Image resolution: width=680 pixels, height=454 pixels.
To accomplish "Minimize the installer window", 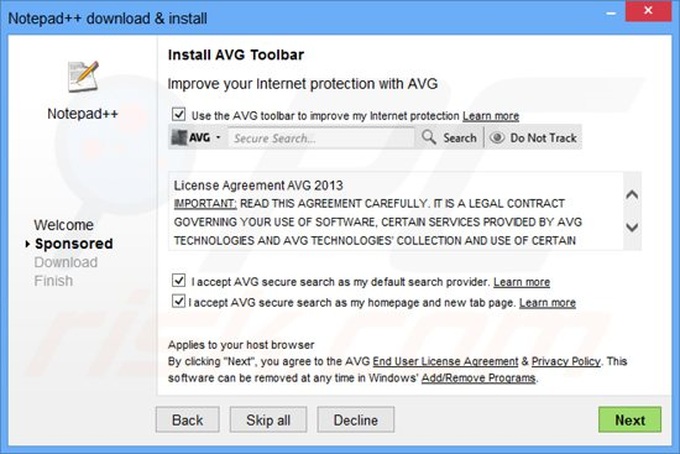I will pyautogui.click(x=611, y=13).
